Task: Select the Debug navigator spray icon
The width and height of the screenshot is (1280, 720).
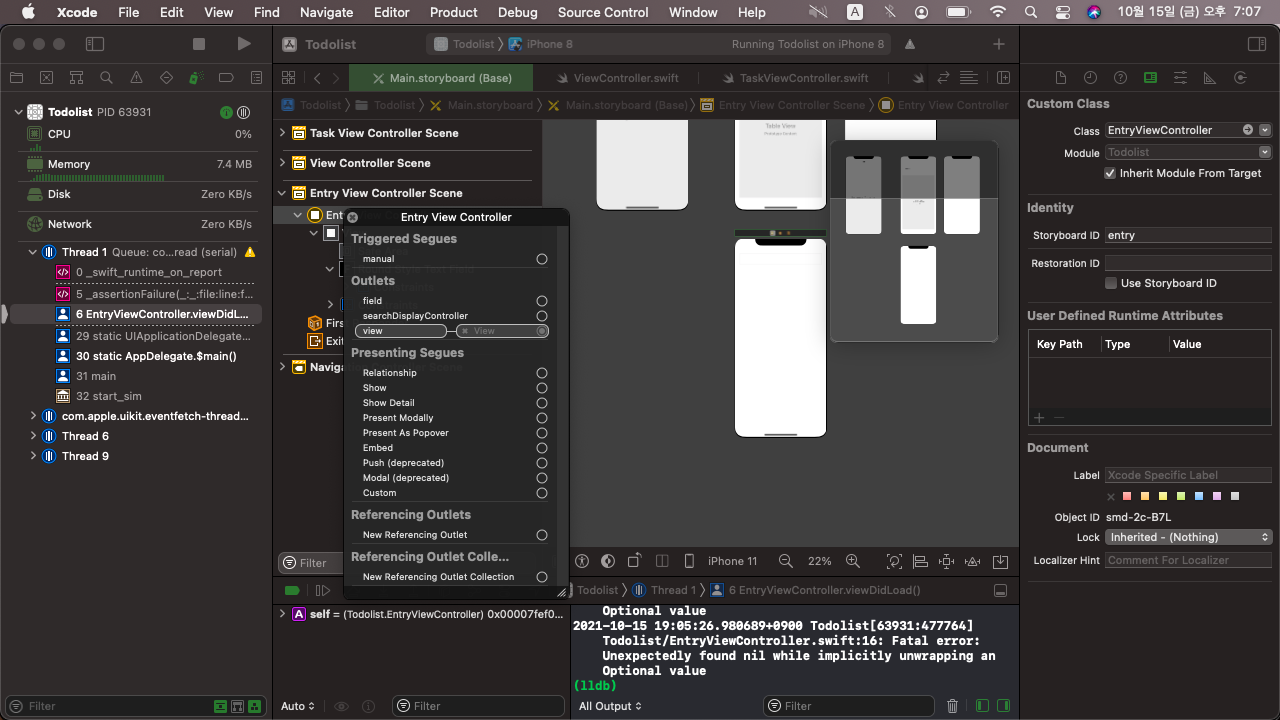Action: [196, 78]
